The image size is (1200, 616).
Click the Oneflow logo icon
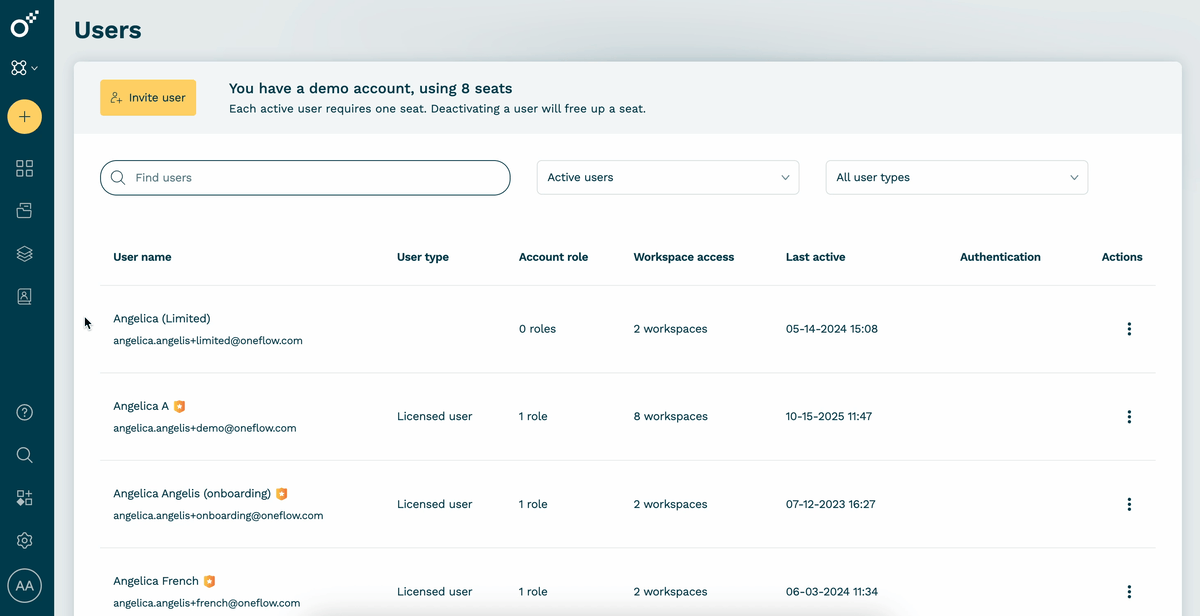tap(25, 23)
